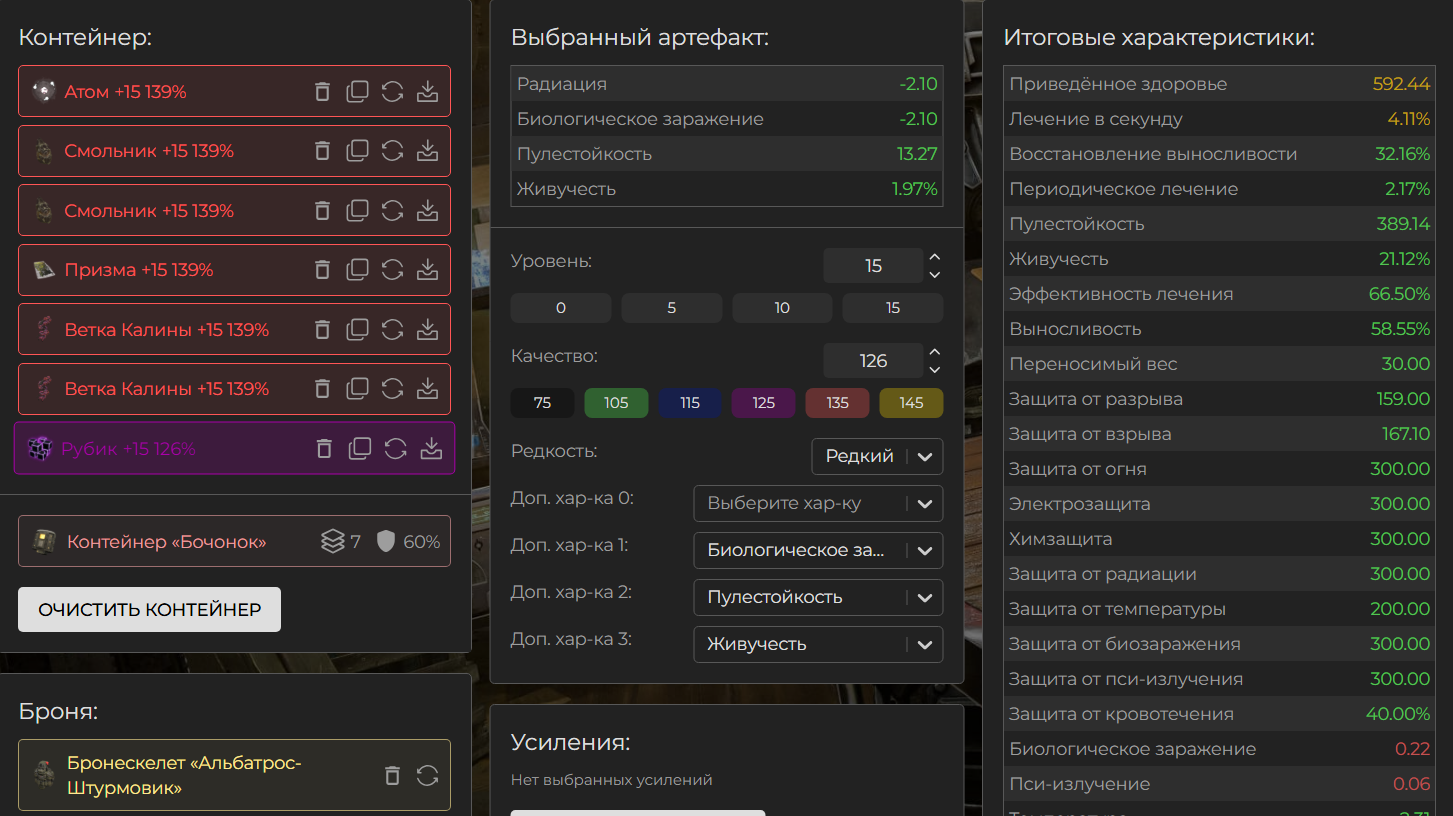Viewport: 1453px width, 816px height.
Task: Click Защита от взрыва 167.10 row
Action: point(1220,434)
